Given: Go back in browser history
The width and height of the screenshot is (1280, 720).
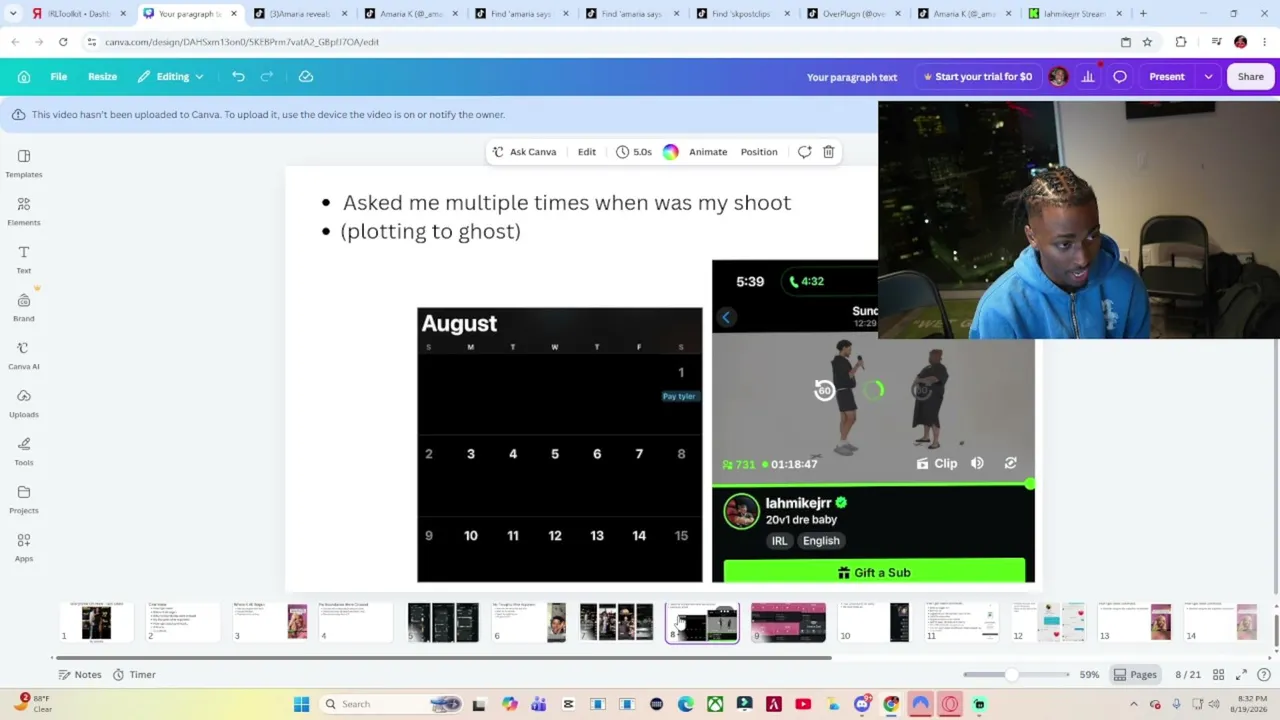Looking at the screenshot, I should pos(15,42).
